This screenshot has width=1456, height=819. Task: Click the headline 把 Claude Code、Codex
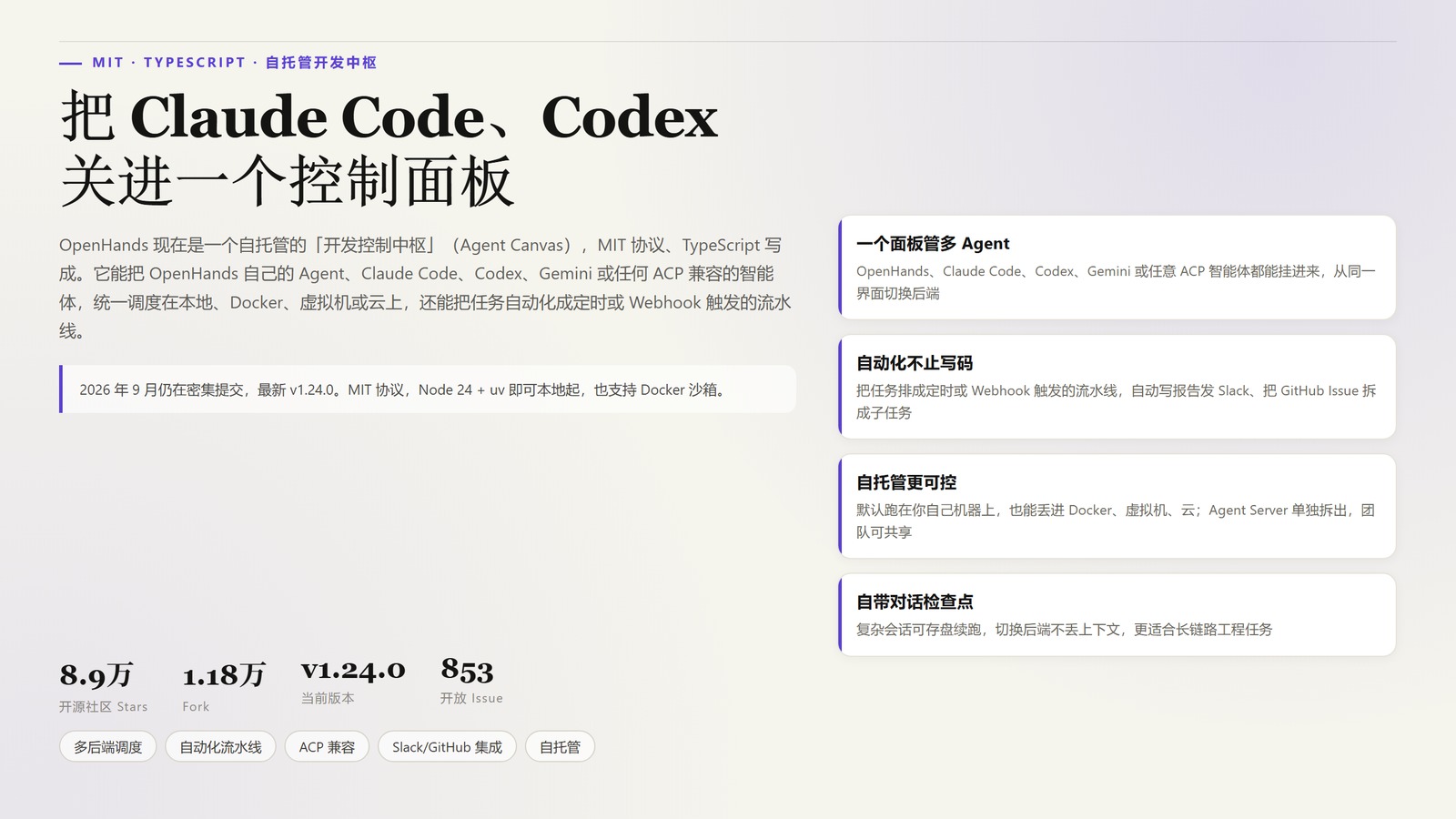tap(389, 116)
